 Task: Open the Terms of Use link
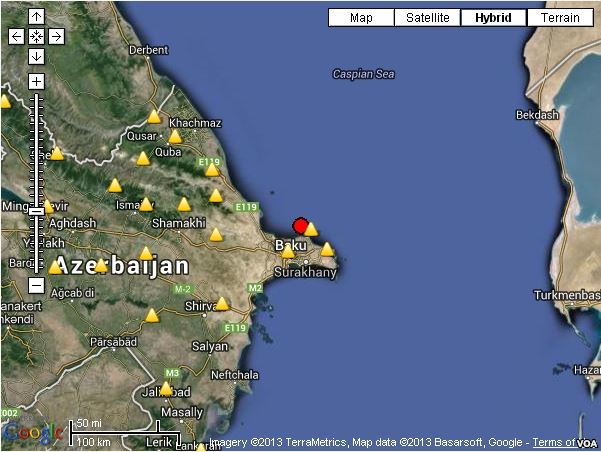[553, 442]
